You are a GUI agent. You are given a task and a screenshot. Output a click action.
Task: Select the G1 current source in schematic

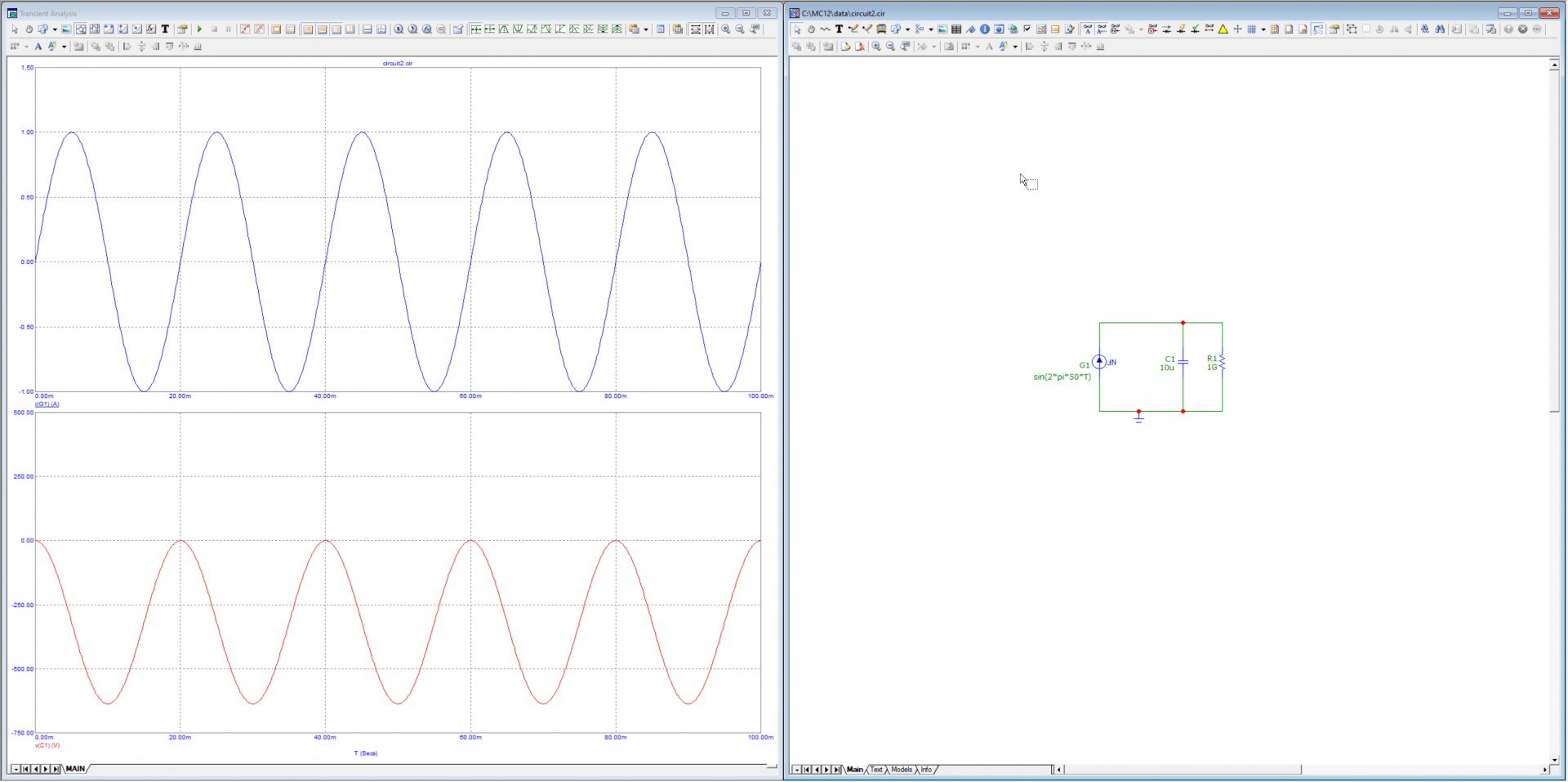tap(1099, 361)
